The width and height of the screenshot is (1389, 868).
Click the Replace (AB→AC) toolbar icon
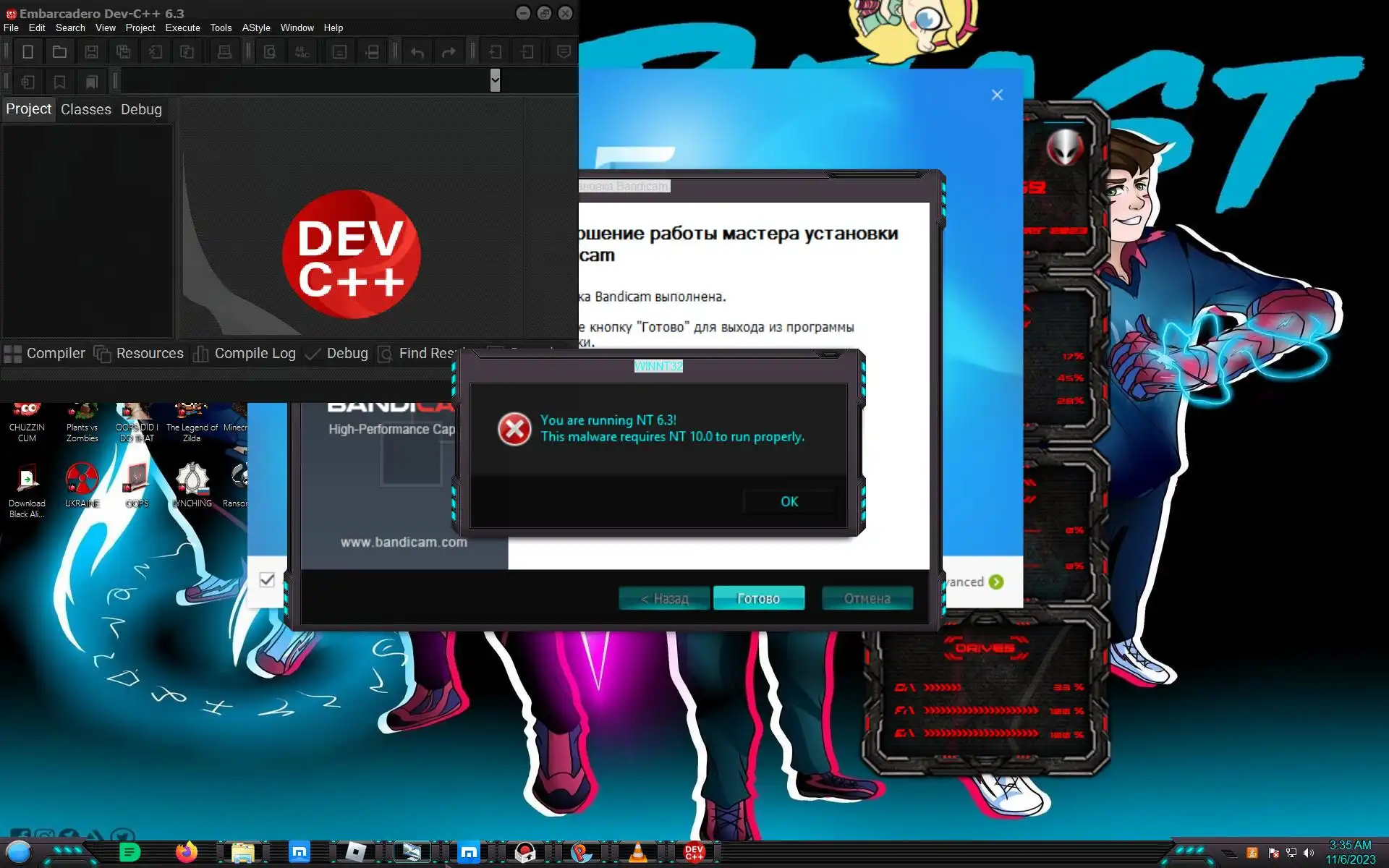(x=302, y=52)
